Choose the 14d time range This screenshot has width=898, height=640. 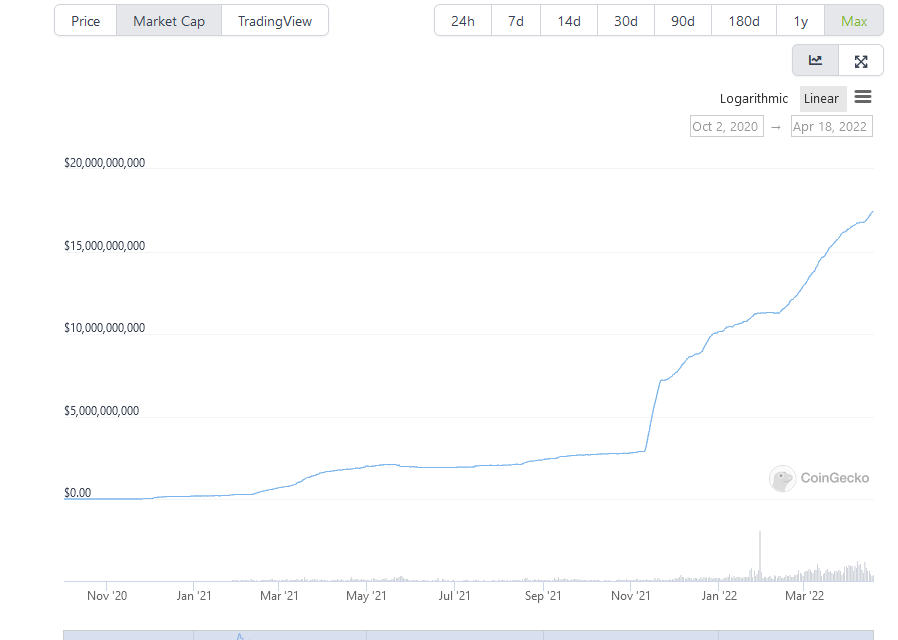point(569,21)
